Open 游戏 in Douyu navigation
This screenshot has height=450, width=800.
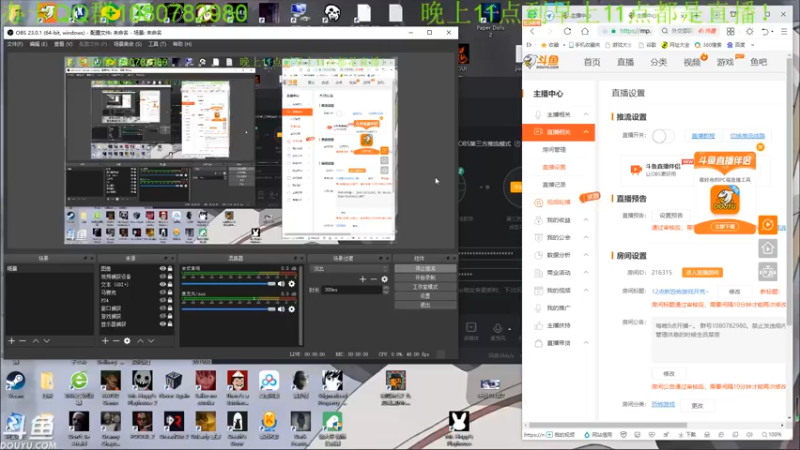725,62
